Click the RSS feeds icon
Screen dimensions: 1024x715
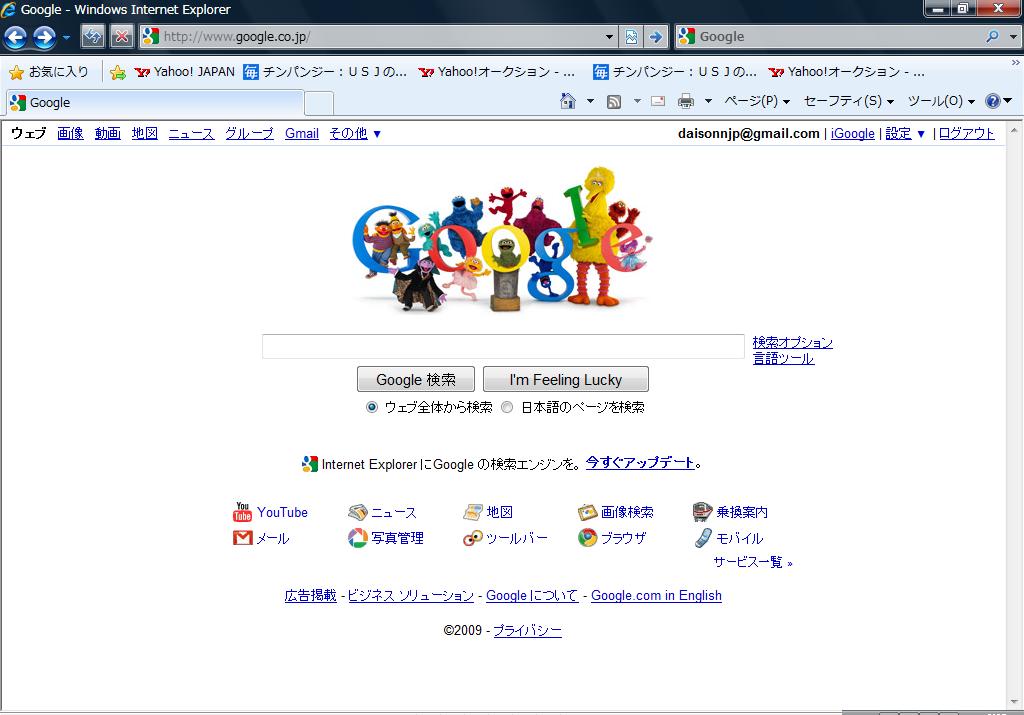tap(614, 101)
